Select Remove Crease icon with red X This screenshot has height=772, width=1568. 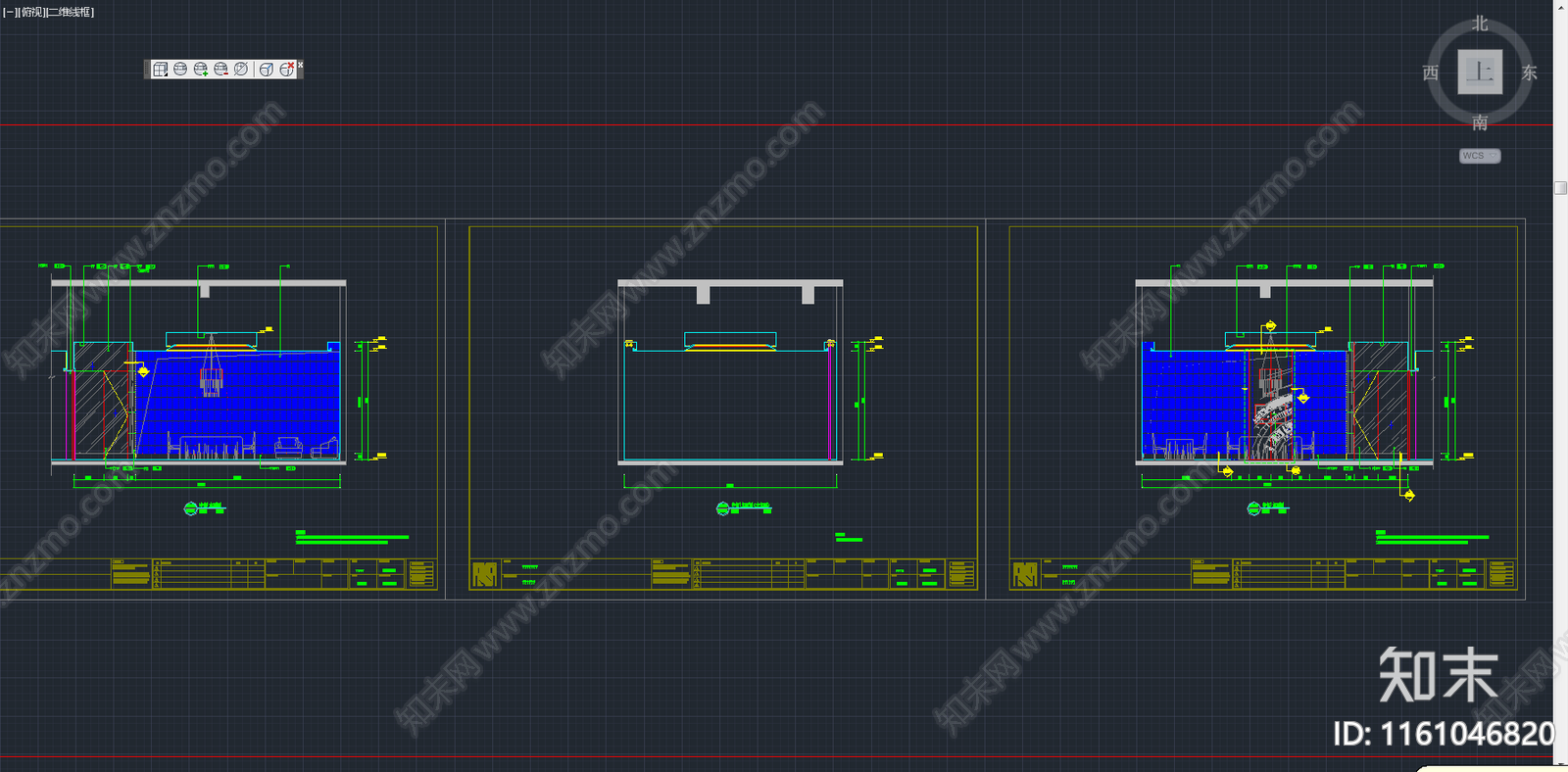tap(286, 70)
